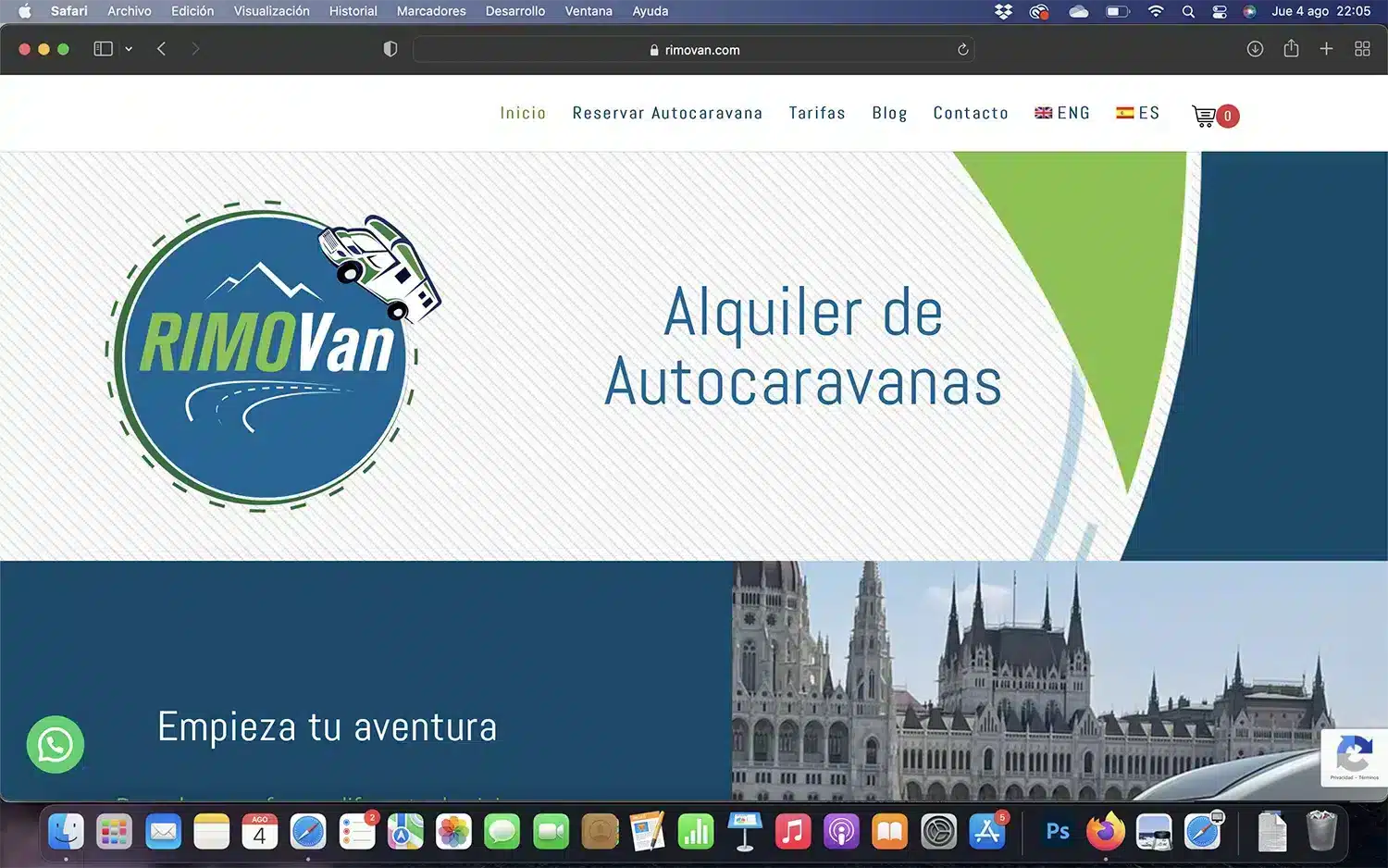Open Music from the Dock

[793, 832]
